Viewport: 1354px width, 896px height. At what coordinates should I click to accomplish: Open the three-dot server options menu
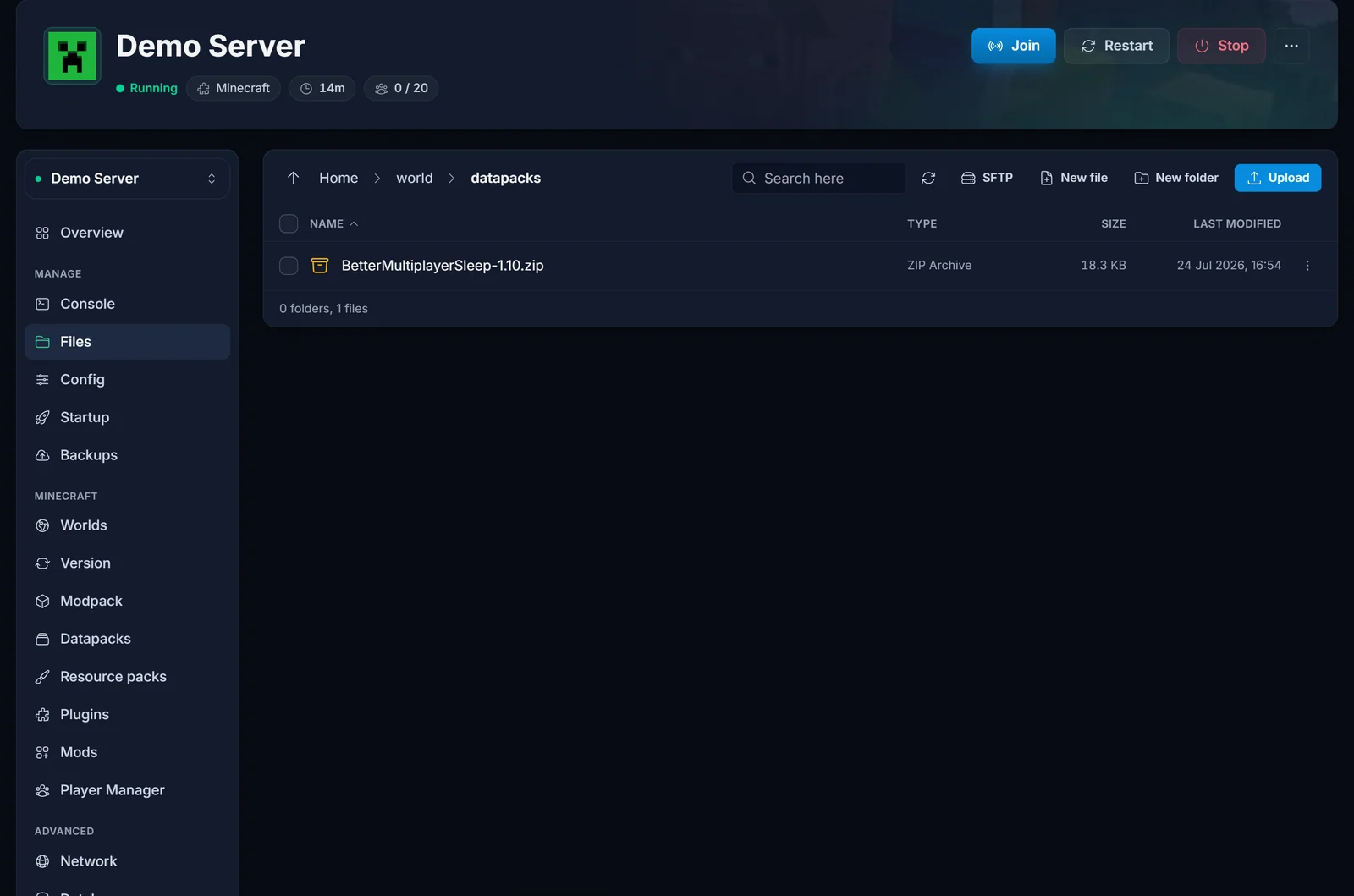point(1291,46)
